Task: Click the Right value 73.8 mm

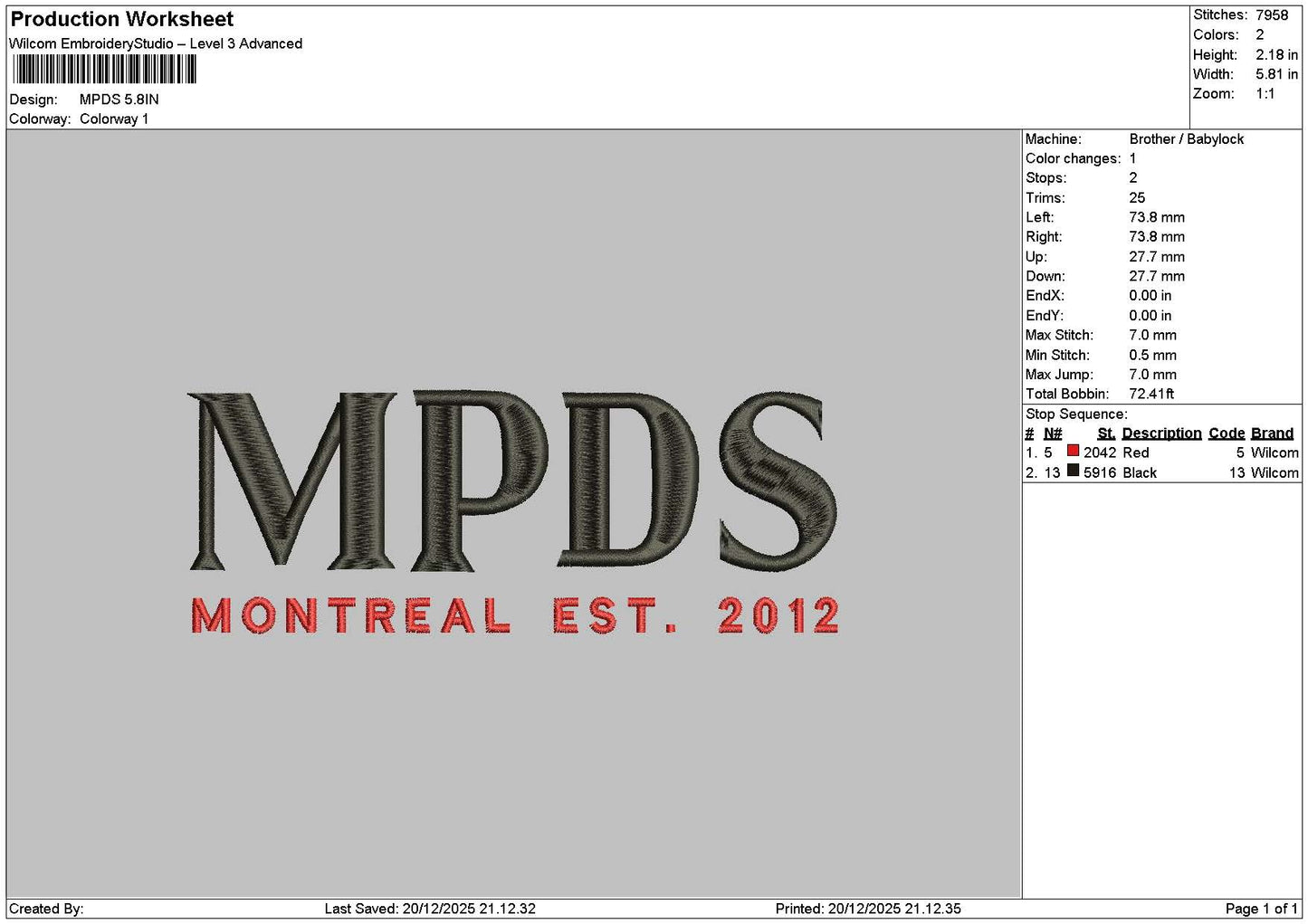Action: 1157,237
